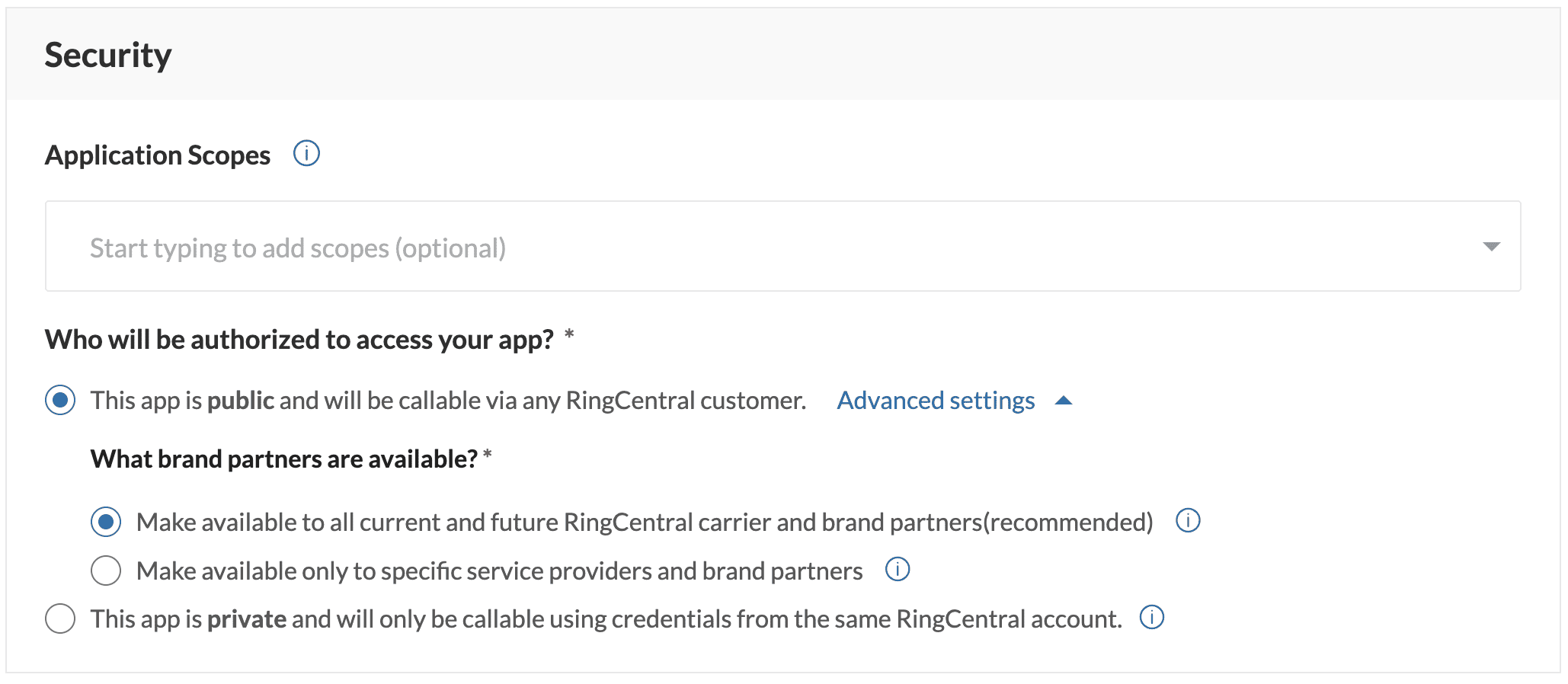Click the Advanced settings link
Image resolution: width=1568 pixels, height=684 pixels.
[936, 401]
